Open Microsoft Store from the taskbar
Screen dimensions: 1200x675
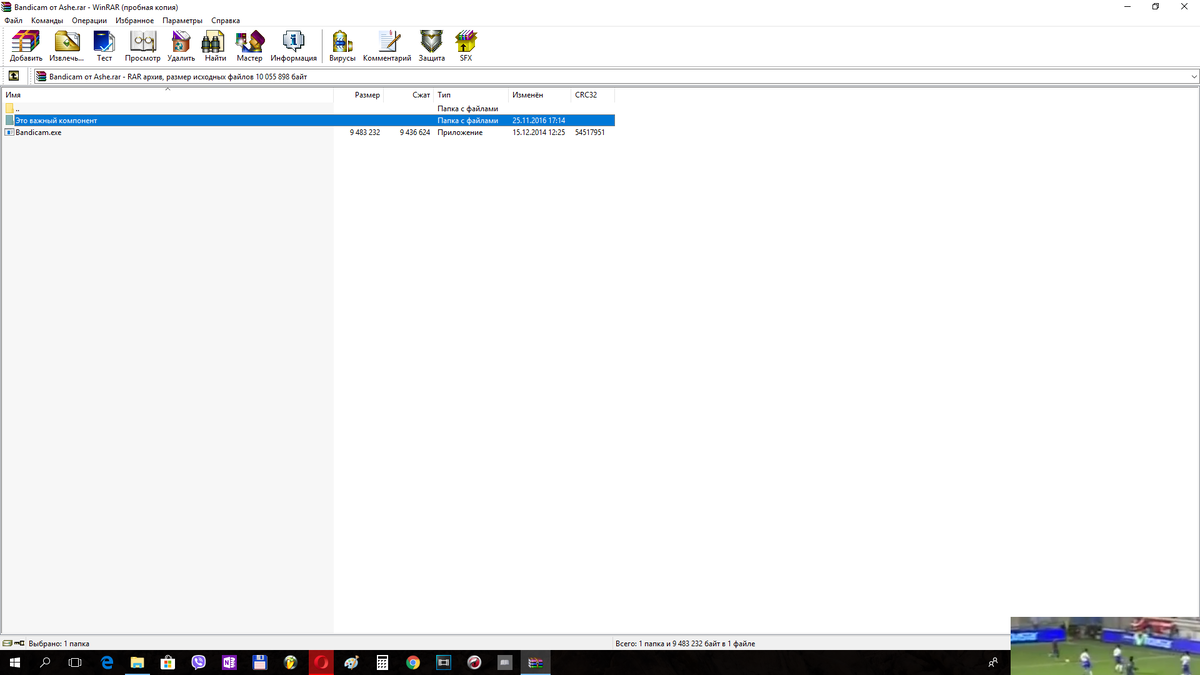168,662
